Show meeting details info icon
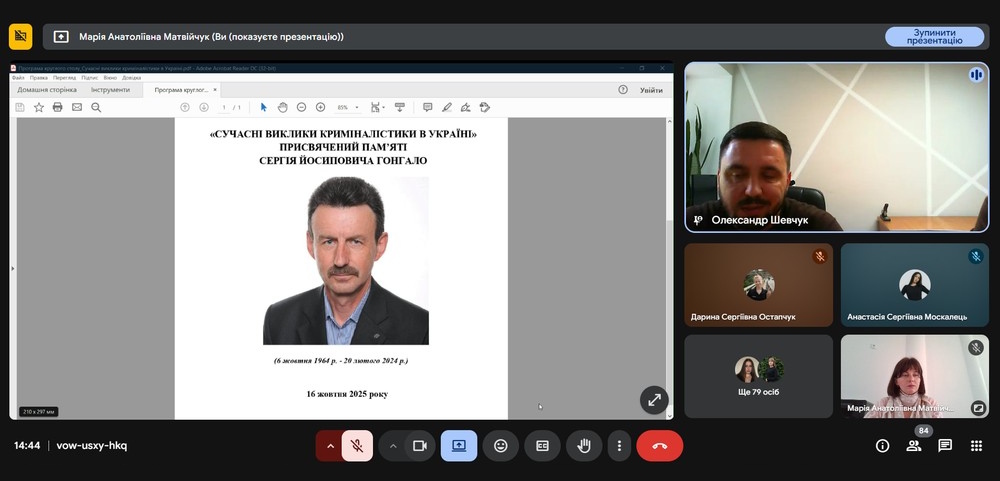Image resolution: width=1000 pixels, height=481 pixels. tap(882, 446)
